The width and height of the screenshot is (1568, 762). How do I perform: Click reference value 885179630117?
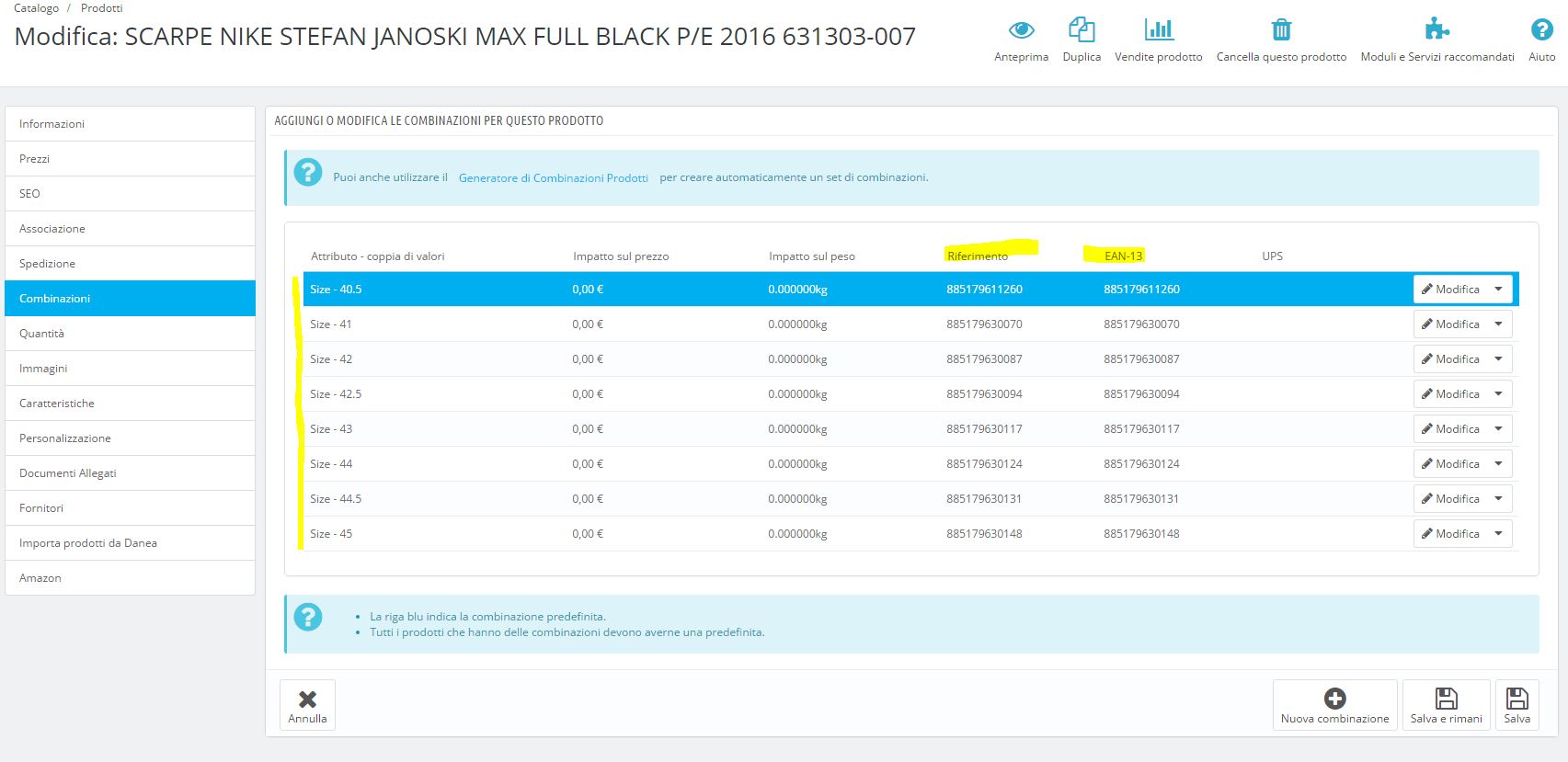click(x=984, y=429)
